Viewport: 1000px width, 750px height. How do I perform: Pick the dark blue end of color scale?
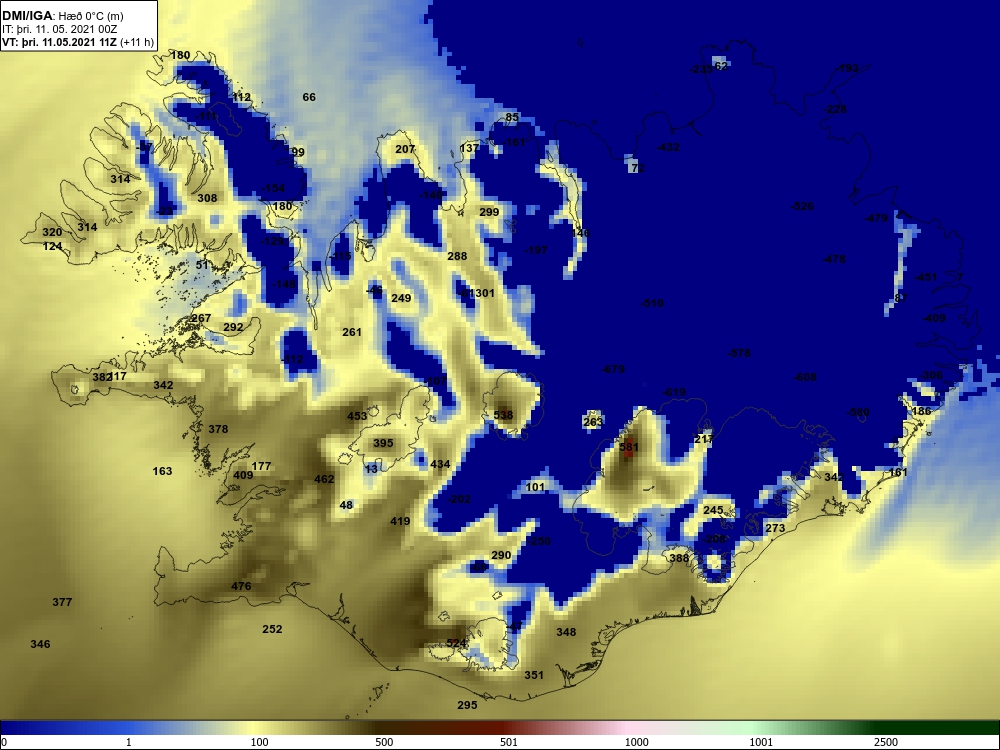pyautogui.click(x=13, y=728)
